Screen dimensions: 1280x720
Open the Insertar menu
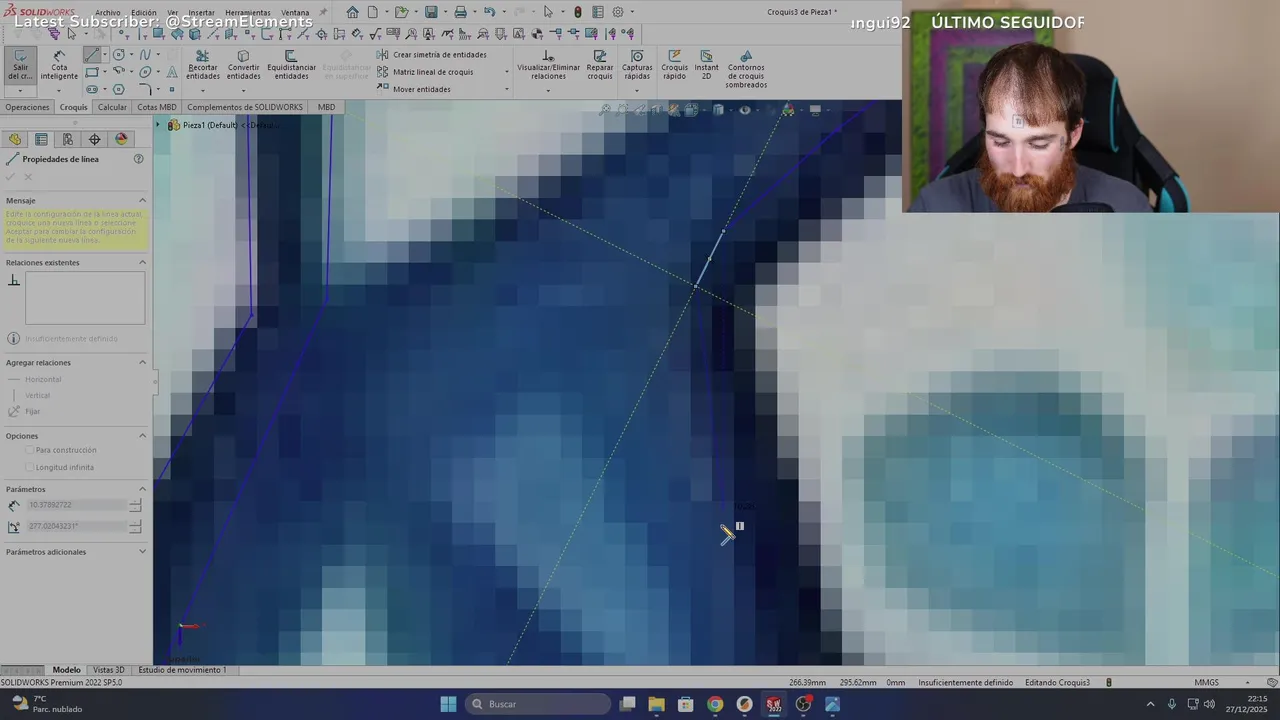point(201,13)
